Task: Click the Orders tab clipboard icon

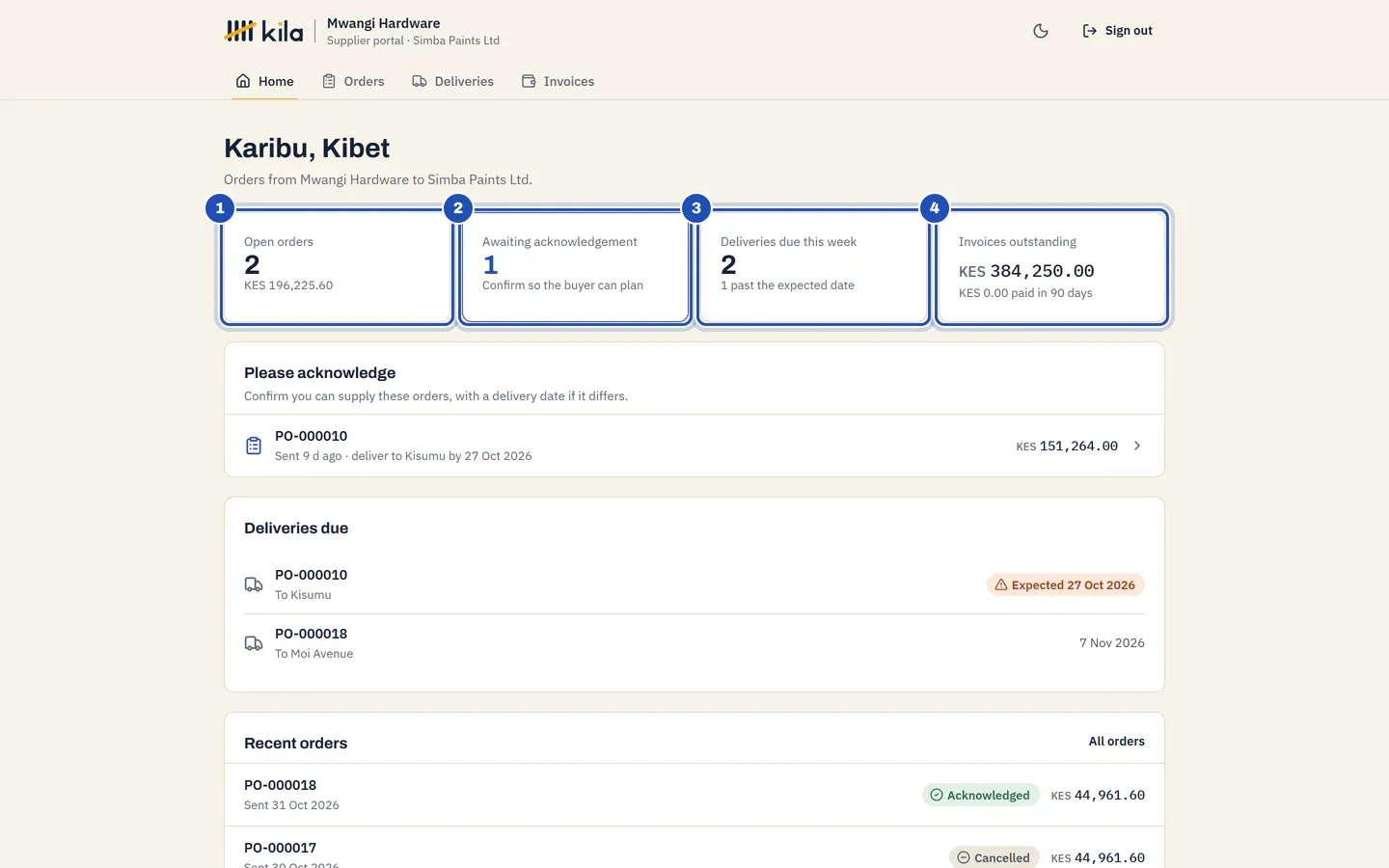Action: coord(329,81)
